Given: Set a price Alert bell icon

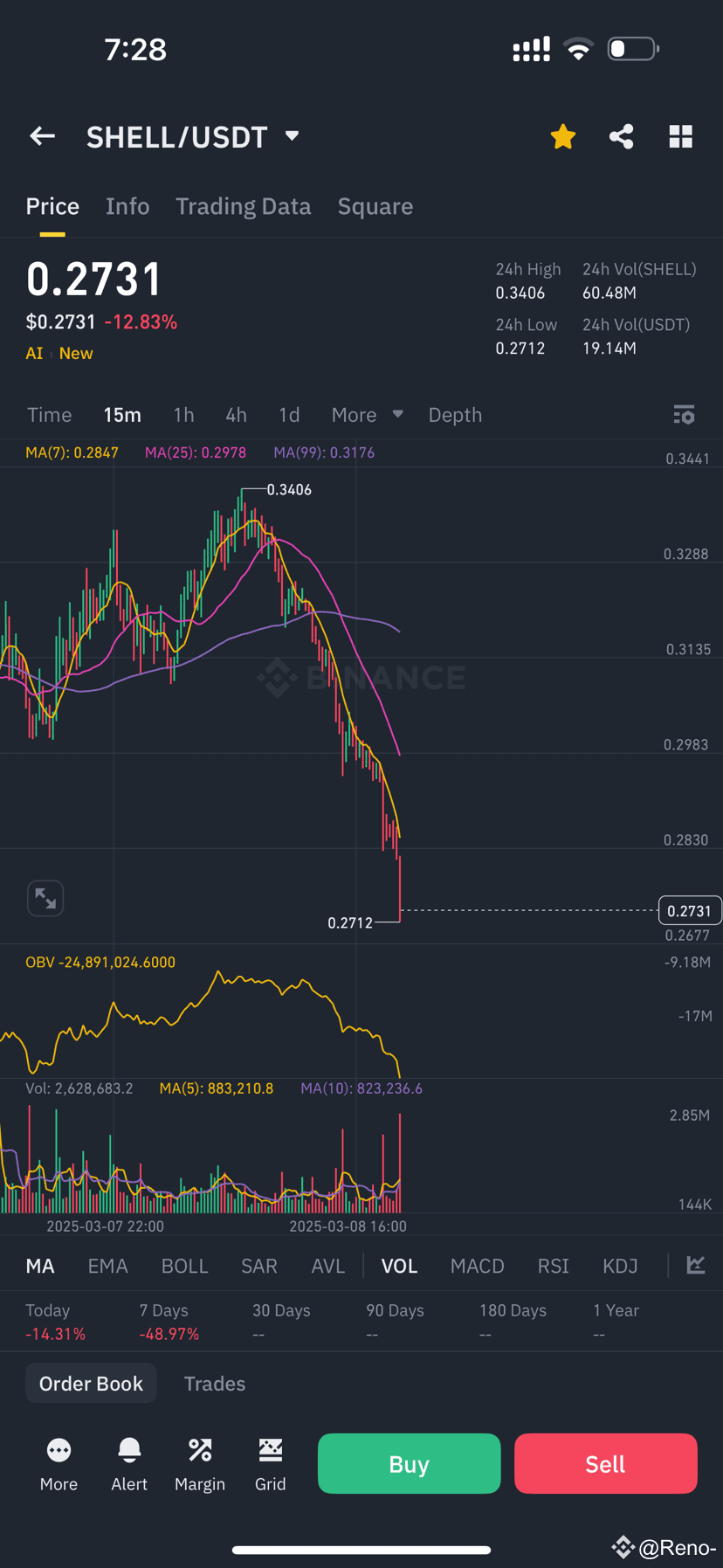Looking at the screenshot, I should coord(129,1451).
